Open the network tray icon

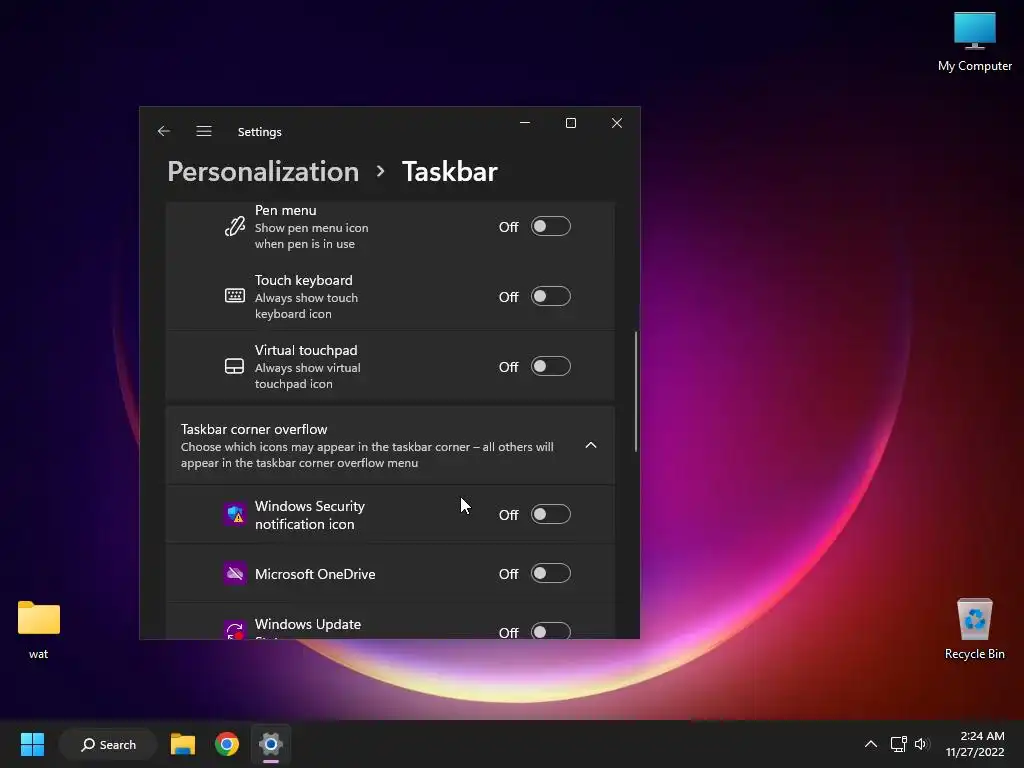(899, 744)
